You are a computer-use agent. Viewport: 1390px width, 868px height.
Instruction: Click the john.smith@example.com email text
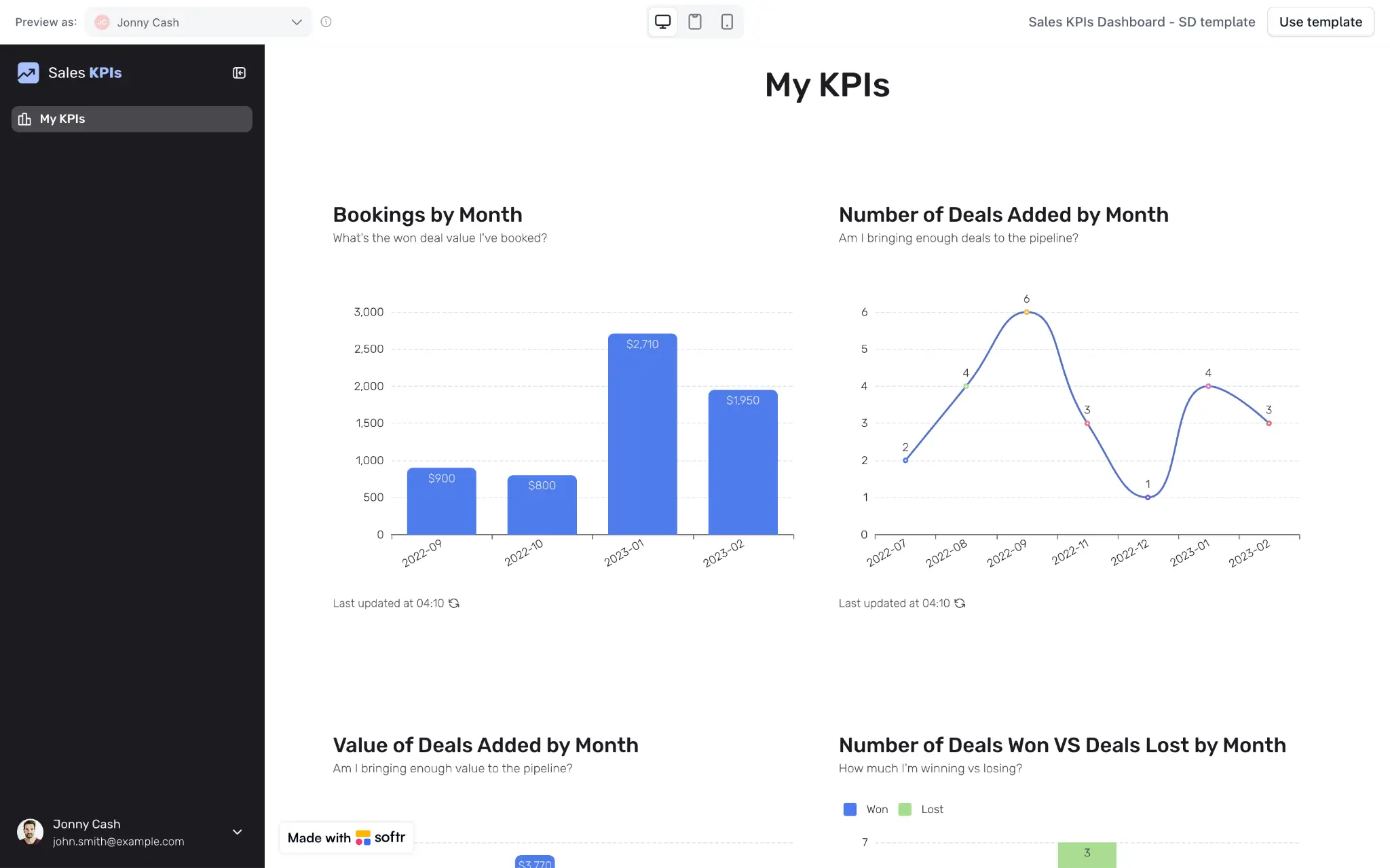[119, 842]
